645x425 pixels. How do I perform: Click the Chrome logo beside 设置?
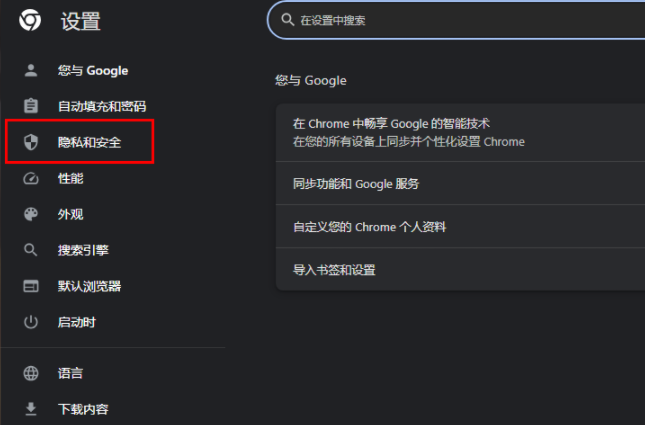[x=30, y=20]
